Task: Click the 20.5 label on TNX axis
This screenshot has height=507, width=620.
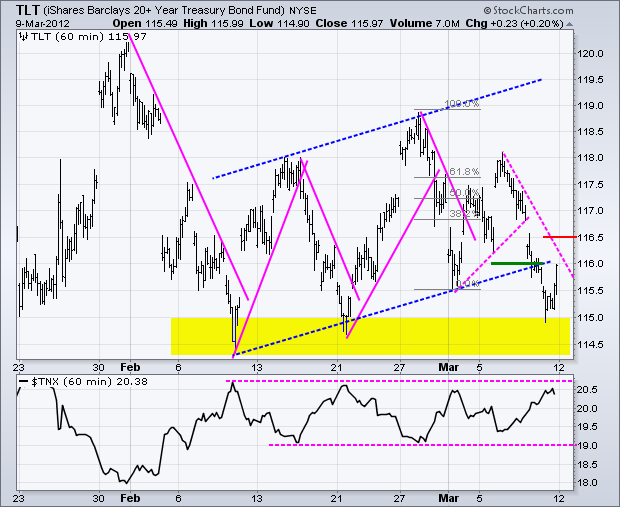Action: 586,390
